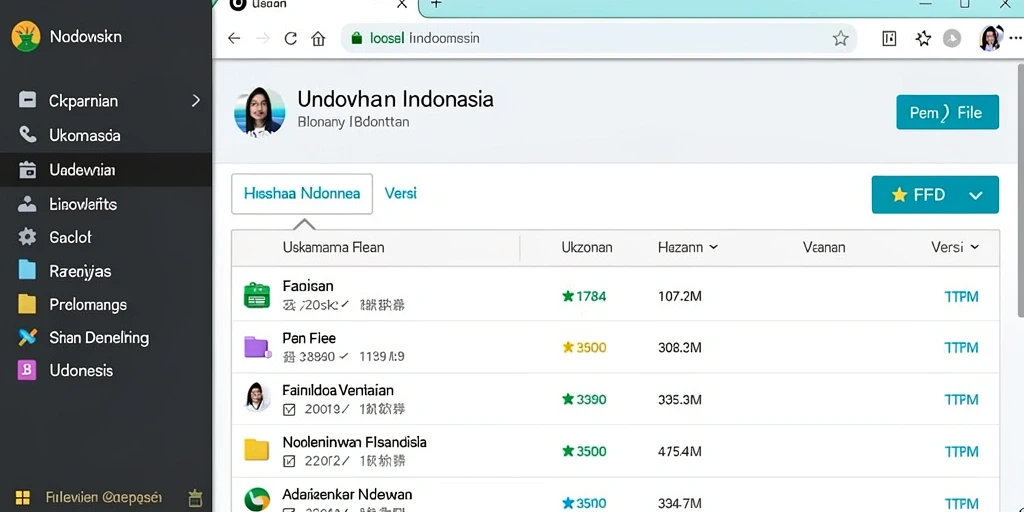Open Ukomasda phone icon
The height and width of the screenshot is (512, 1024).
coord(27,135)
